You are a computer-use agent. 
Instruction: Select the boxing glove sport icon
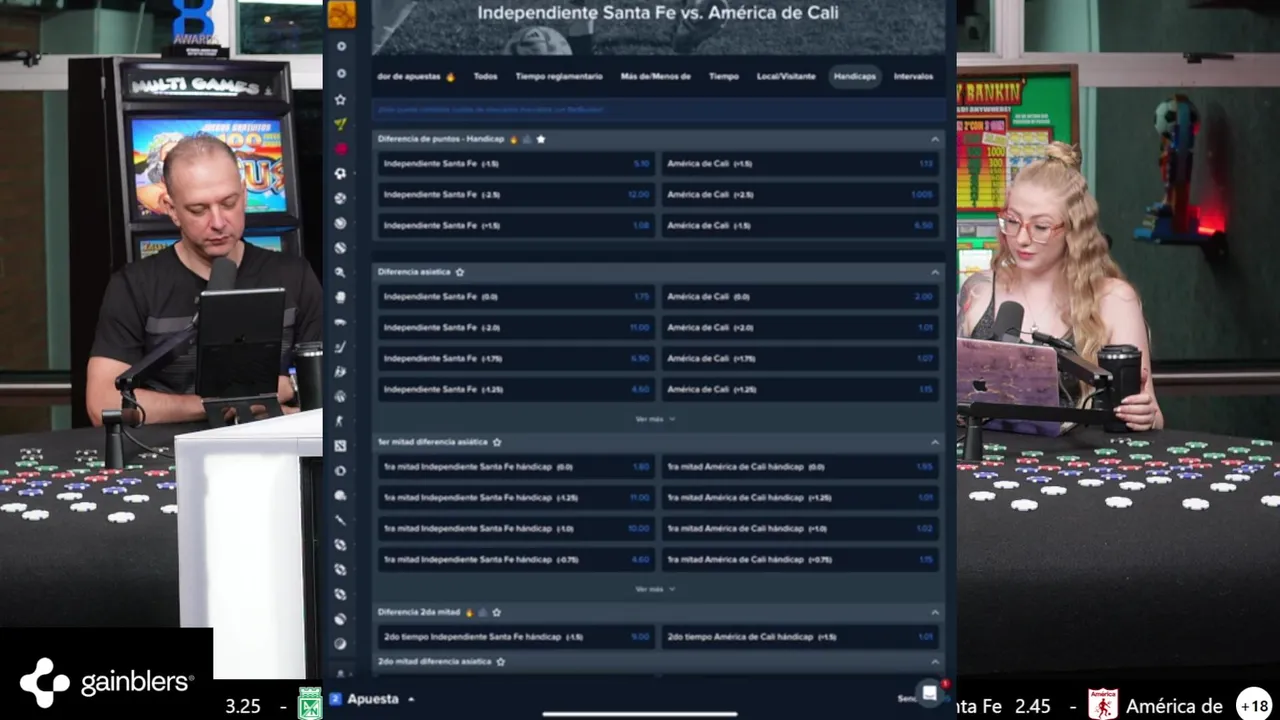pyautogui.click(x=341, y=297)
